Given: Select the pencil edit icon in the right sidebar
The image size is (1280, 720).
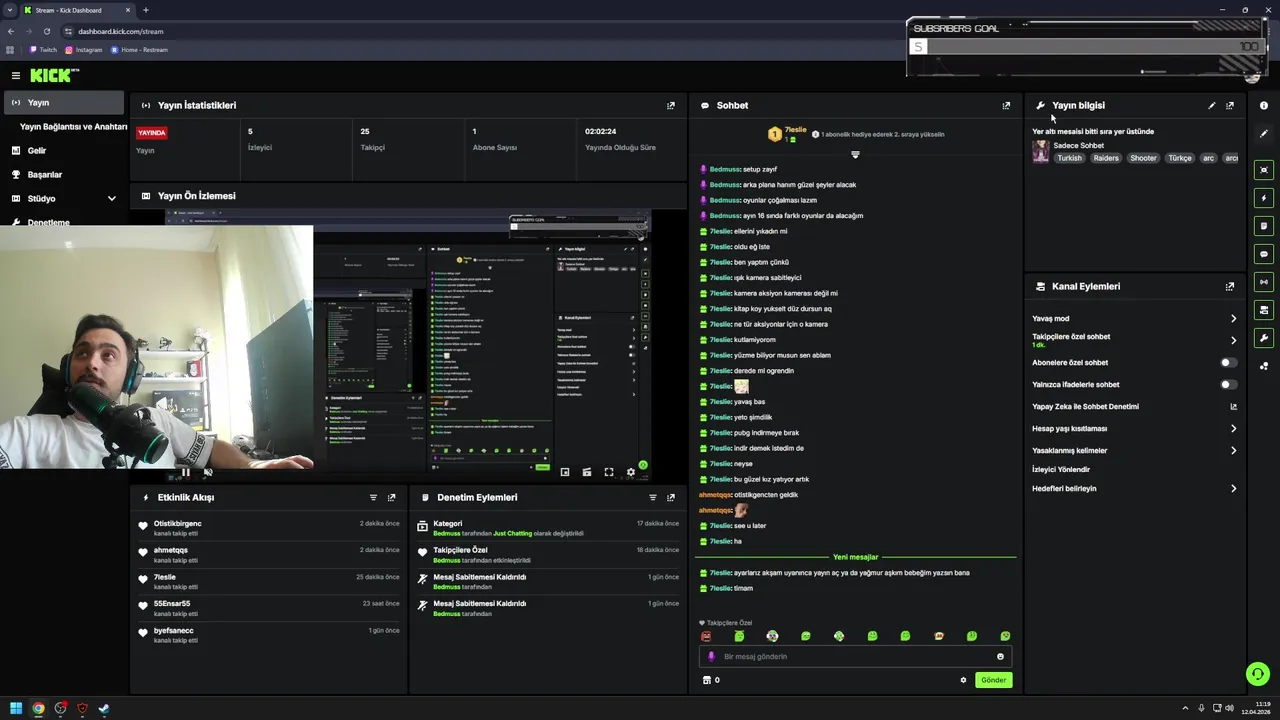Looking at the screenshot, I should [x=1264, y=133].
